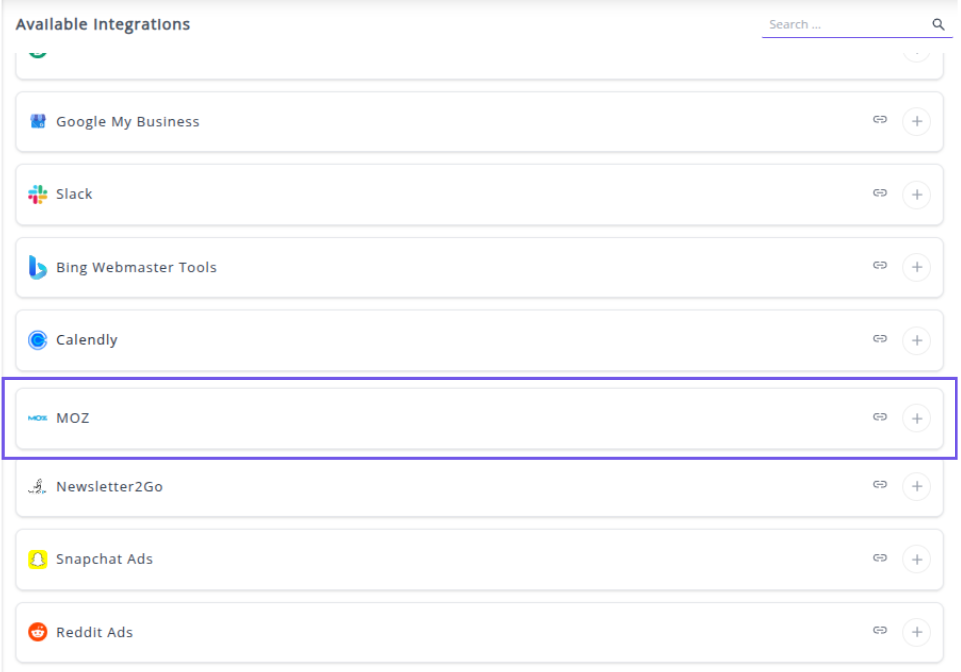961x672 pixels.
Task: Select the Google My Business integration name
Action: tap(127, 122)
